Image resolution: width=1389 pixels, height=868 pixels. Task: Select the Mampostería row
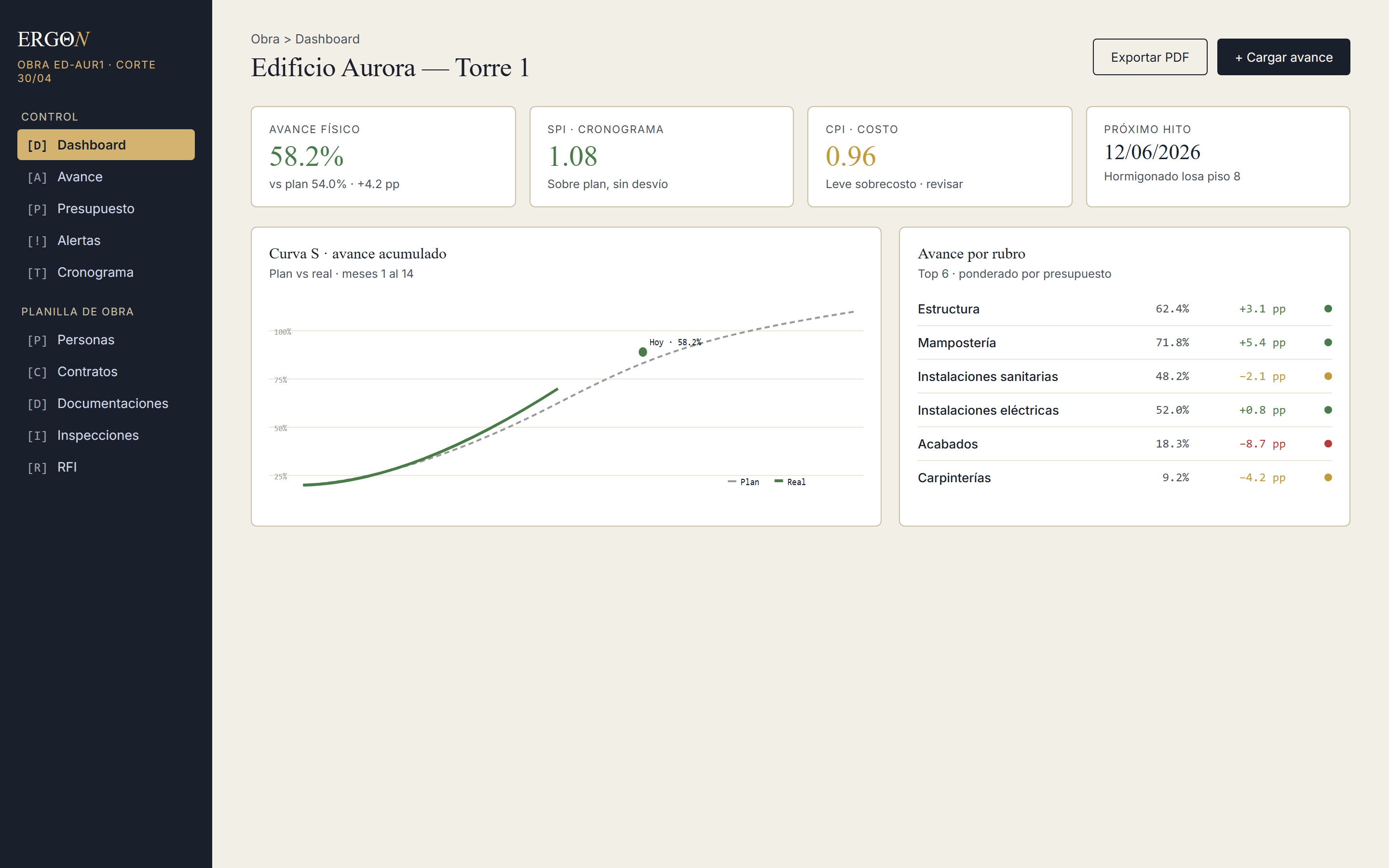1124,343
